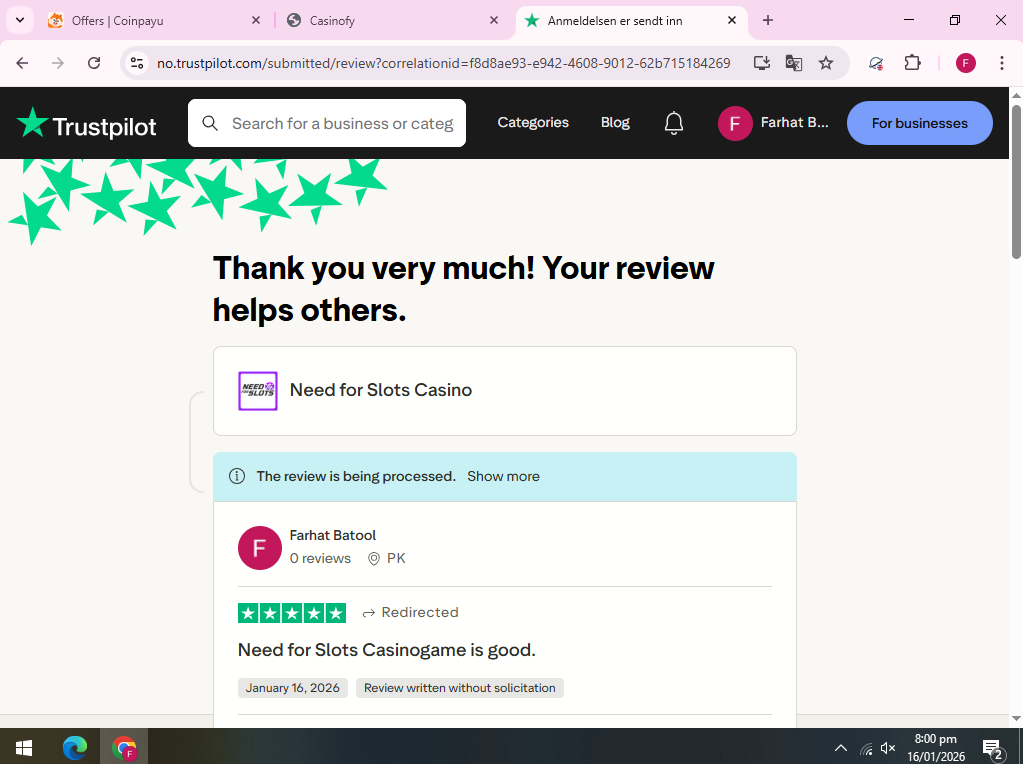Click the info icon in processing notice
The width and height of the screenshot is (1023, 764).
click(x=237, y=476)
